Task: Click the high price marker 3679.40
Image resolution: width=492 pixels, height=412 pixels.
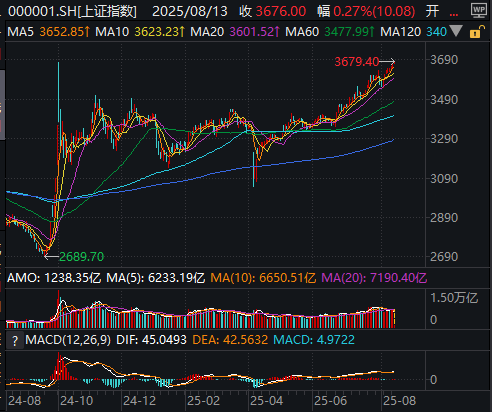Action: 357,62
